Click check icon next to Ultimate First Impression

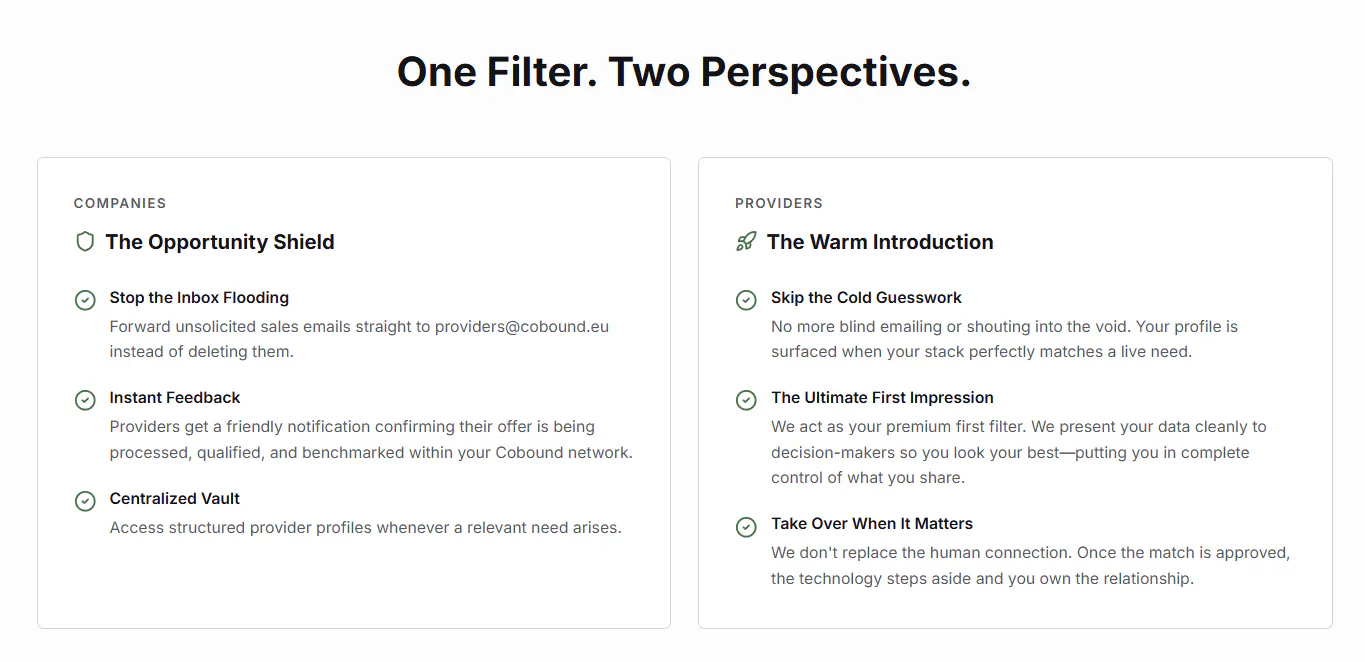[x=746, y=400]
